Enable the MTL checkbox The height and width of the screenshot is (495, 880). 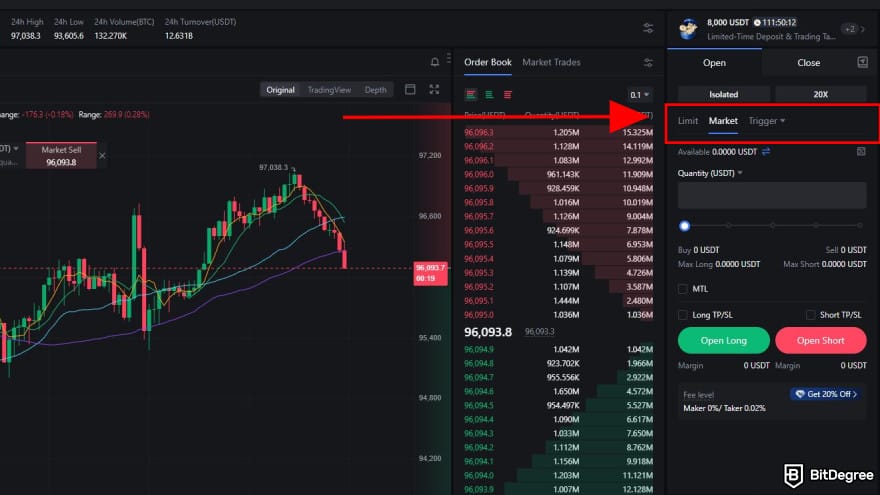click(683, 289)
